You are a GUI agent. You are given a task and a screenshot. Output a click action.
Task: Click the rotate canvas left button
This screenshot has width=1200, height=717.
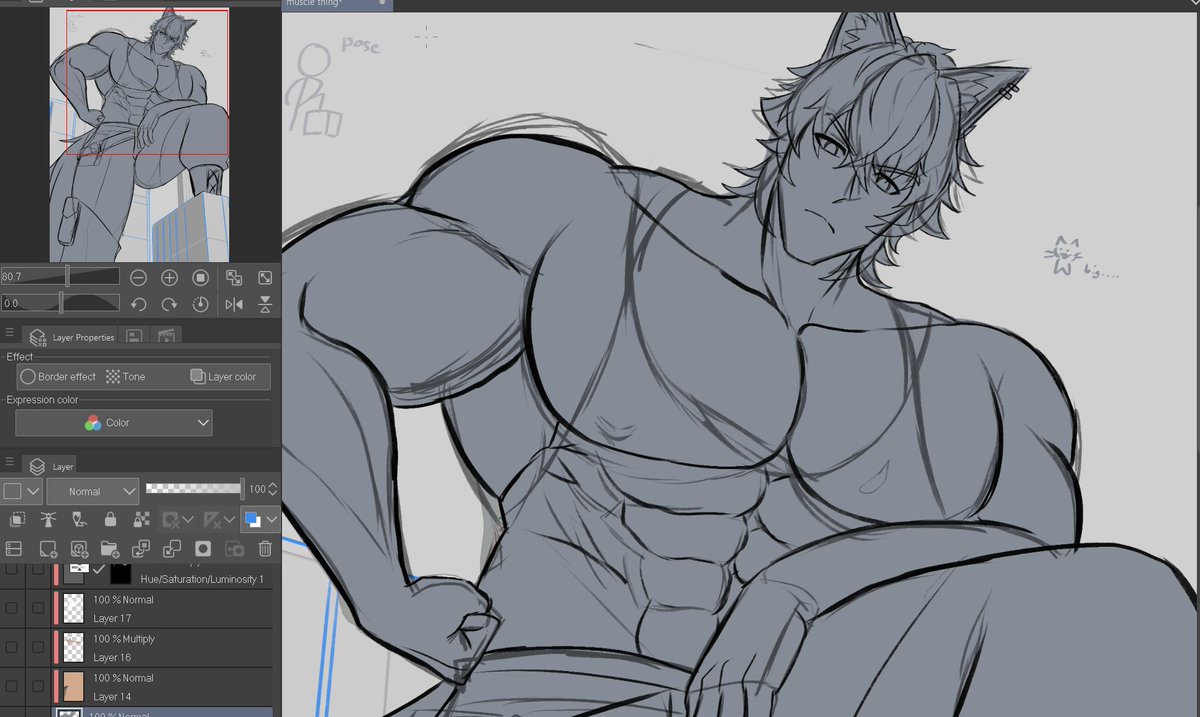tap(140, 304)
